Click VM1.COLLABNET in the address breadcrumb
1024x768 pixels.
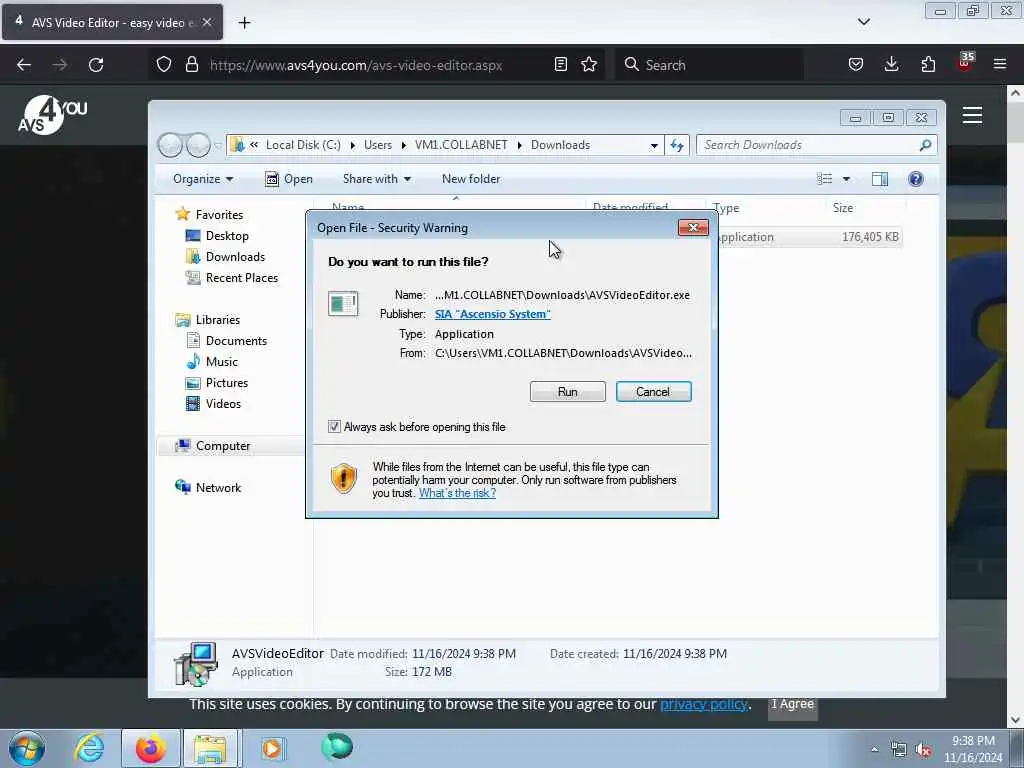tap(461, 145)
